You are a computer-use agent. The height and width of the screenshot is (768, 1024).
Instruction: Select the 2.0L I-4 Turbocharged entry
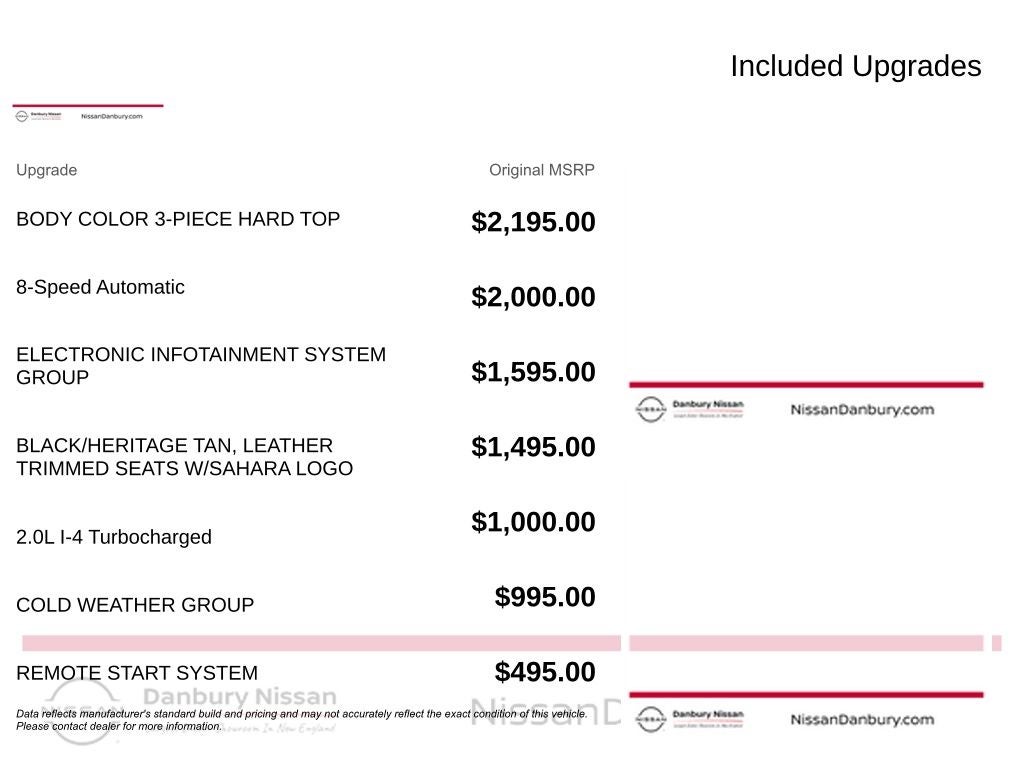114,537
